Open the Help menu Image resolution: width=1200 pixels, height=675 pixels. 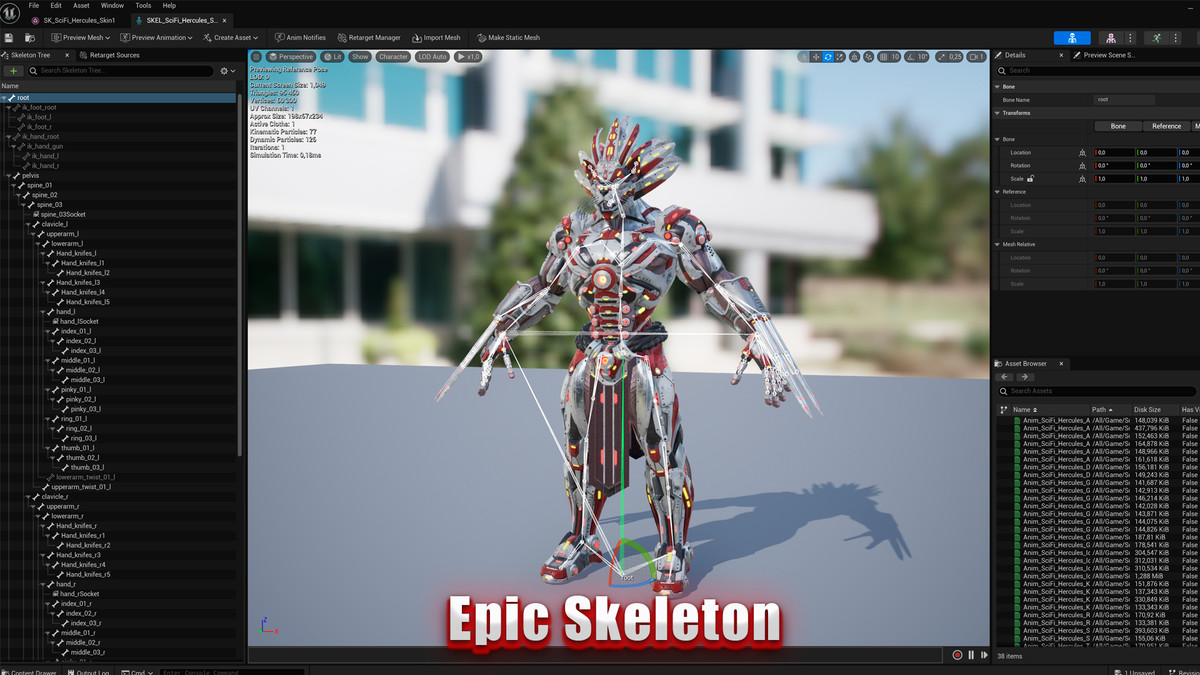[169, 6]
